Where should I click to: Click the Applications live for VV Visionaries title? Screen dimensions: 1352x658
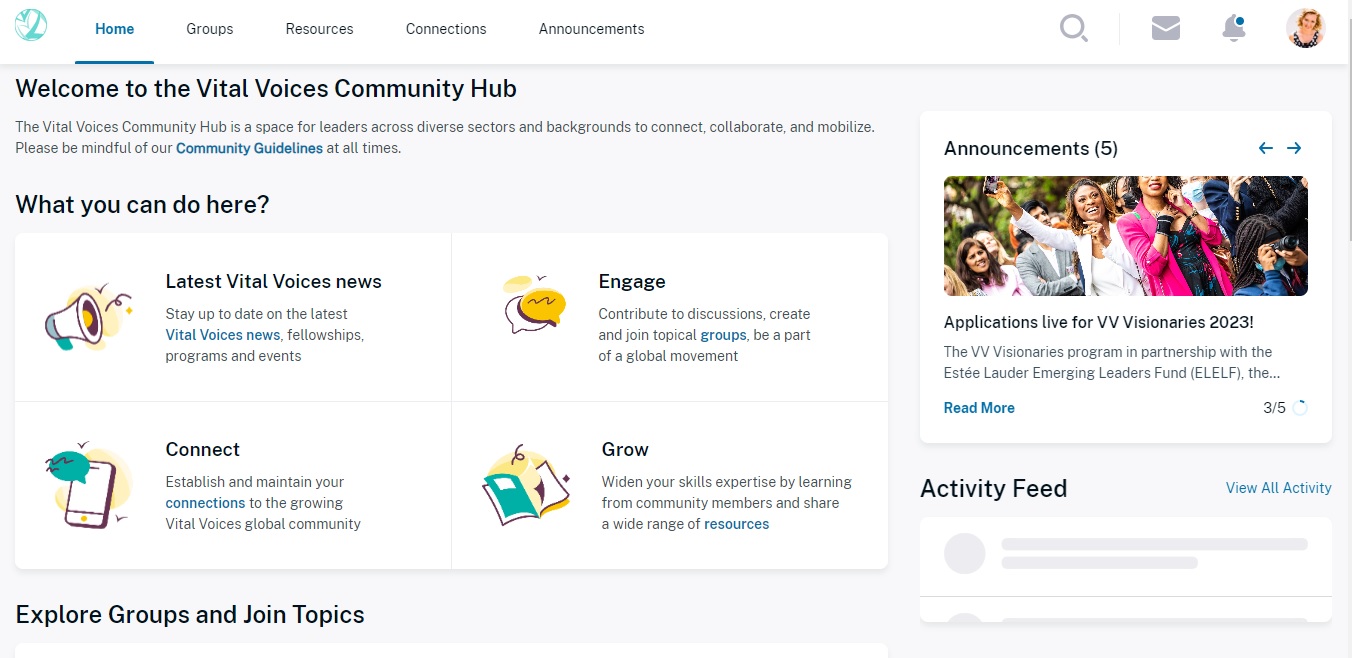click(x=1099, y=322)
